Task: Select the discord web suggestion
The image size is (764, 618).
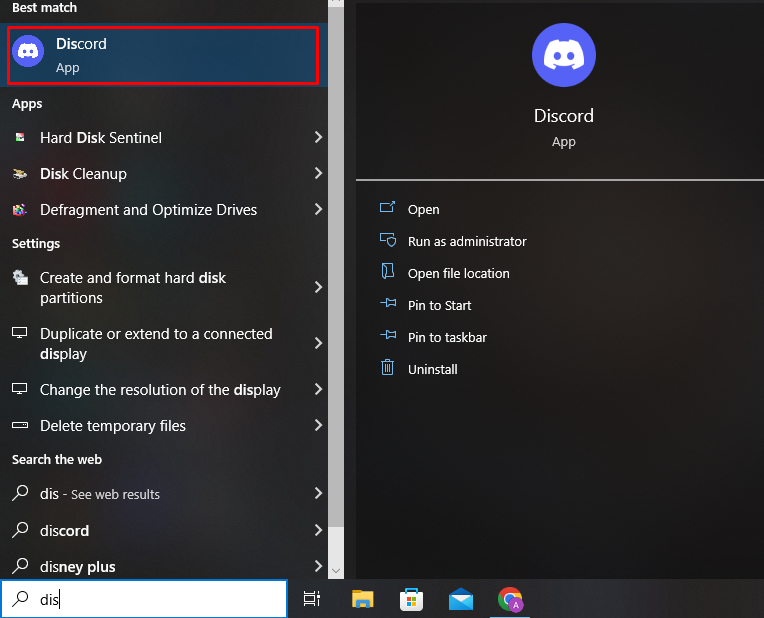Action: click(164, 530)
